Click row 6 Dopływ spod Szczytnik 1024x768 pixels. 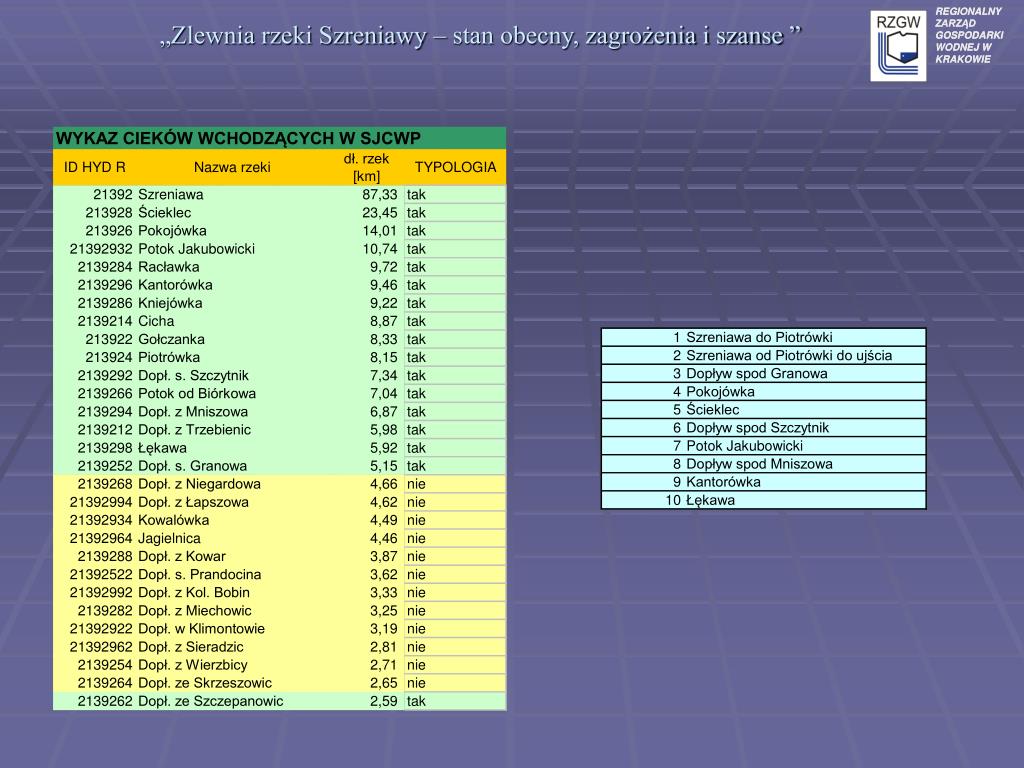coord(763,428)
